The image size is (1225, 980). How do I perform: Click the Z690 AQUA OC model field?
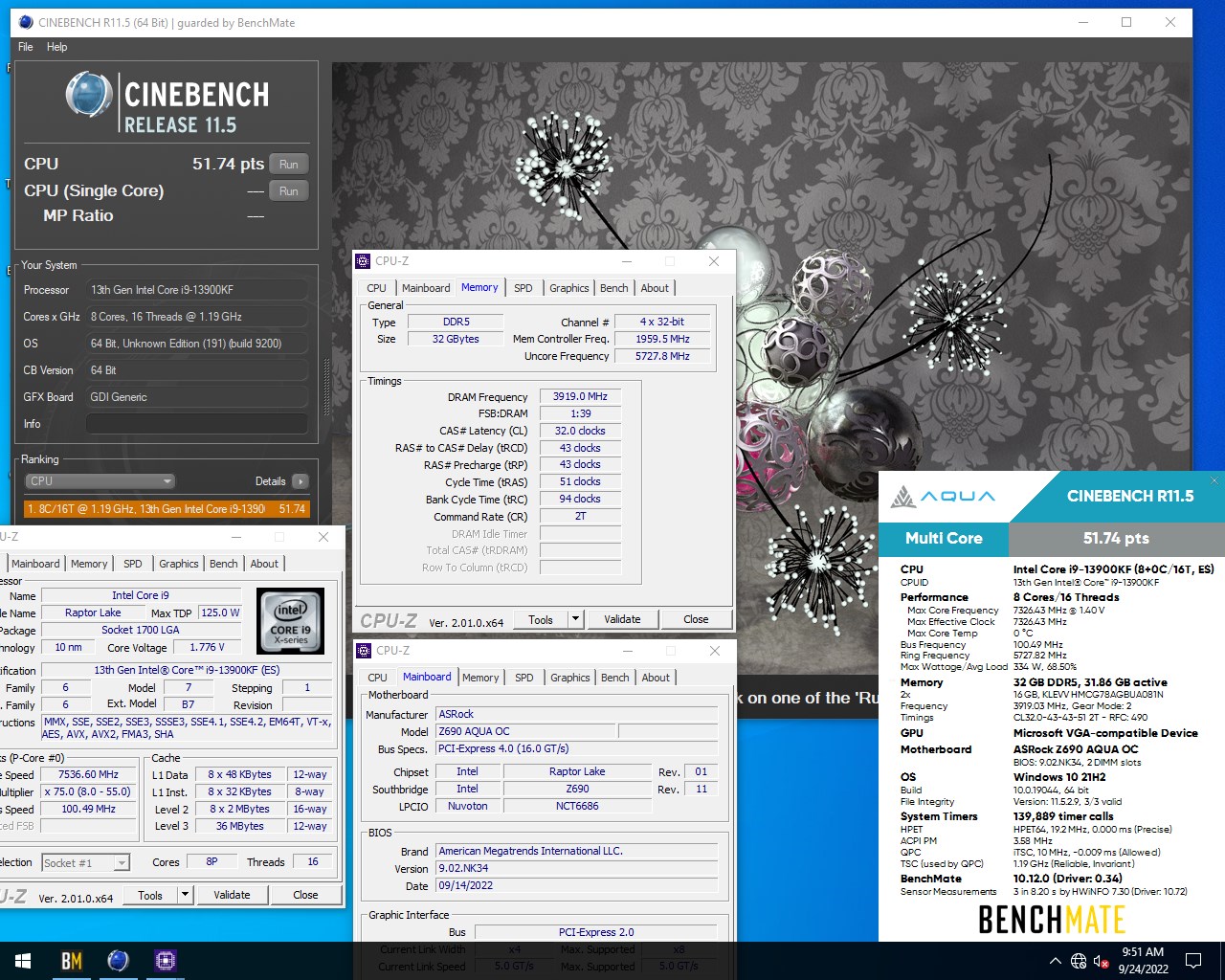tap(524, 731)
